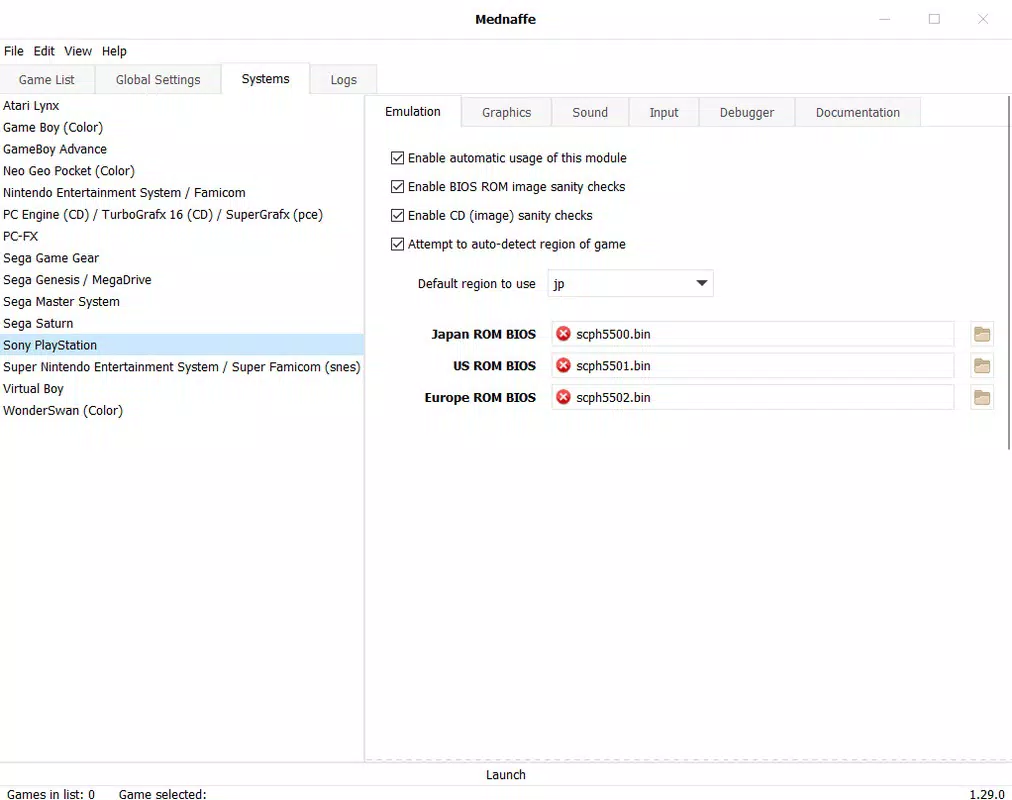Viewport: 1012px width, 800px height.
Task: Switch to the Game List tab
Action: coord(46,80)
